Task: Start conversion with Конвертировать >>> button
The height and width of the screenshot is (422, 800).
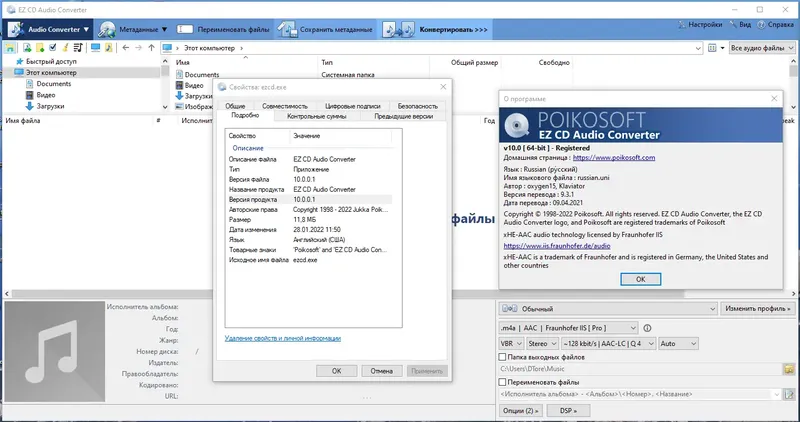Action: coord(436,30)
